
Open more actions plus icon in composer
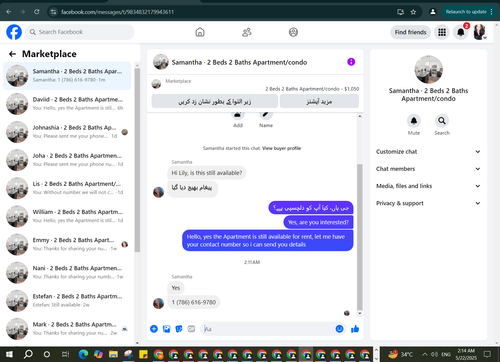coord(154,329)
